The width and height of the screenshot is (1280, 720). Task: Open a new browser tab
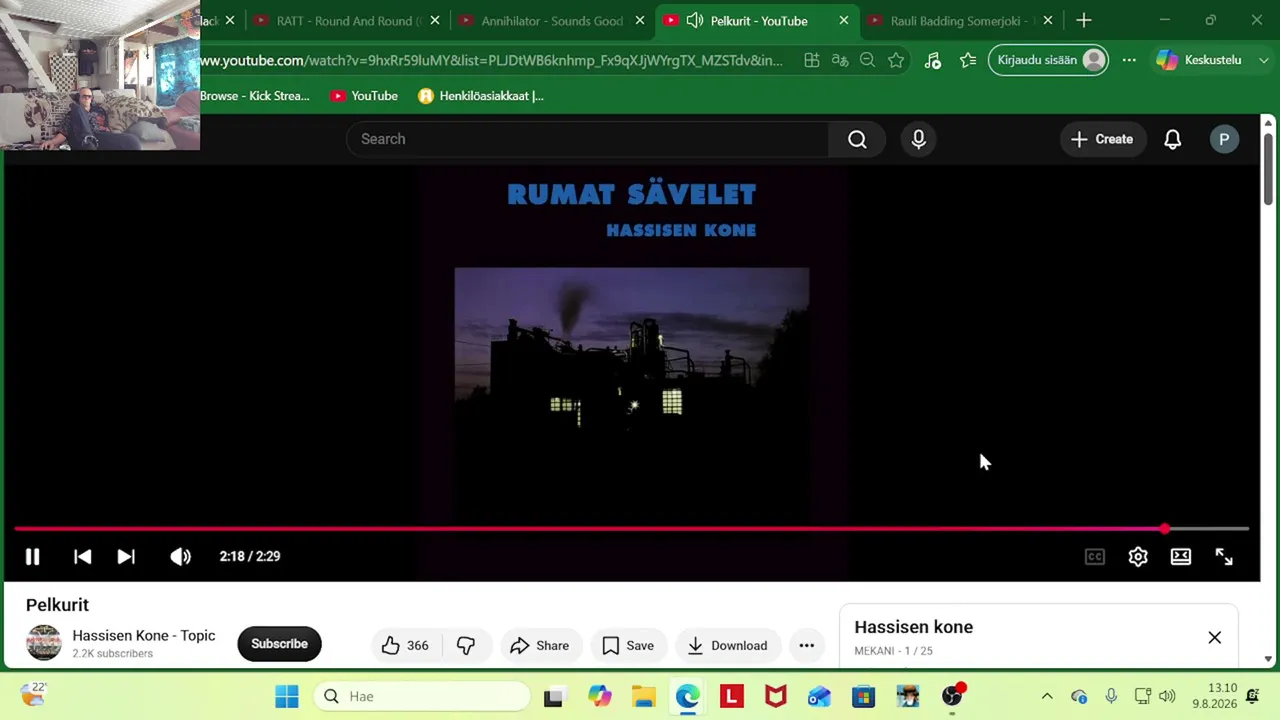(x=1084, y=20)
